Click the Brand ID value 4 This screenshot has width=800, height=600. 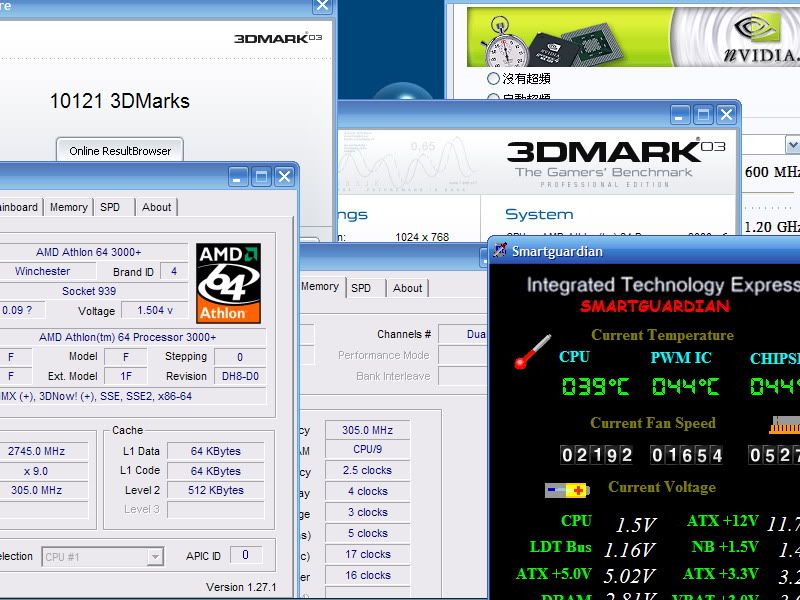pos(174,271)
